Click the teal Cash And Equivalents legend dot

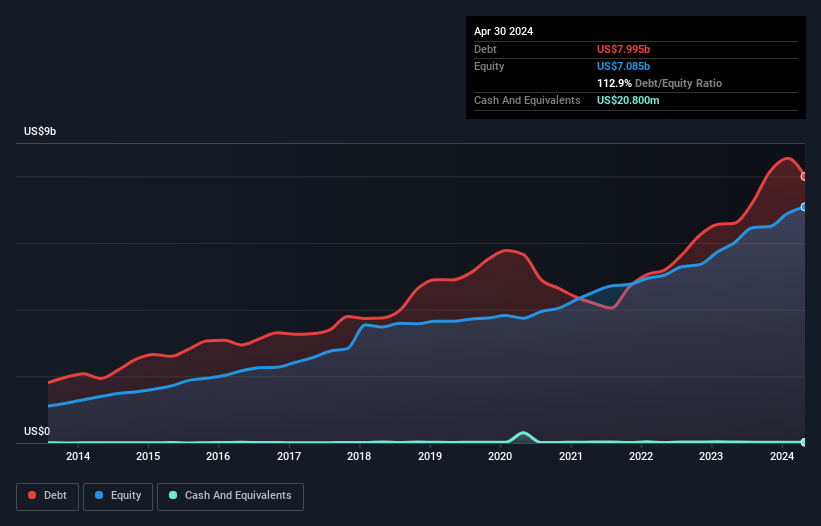point(173,495)
